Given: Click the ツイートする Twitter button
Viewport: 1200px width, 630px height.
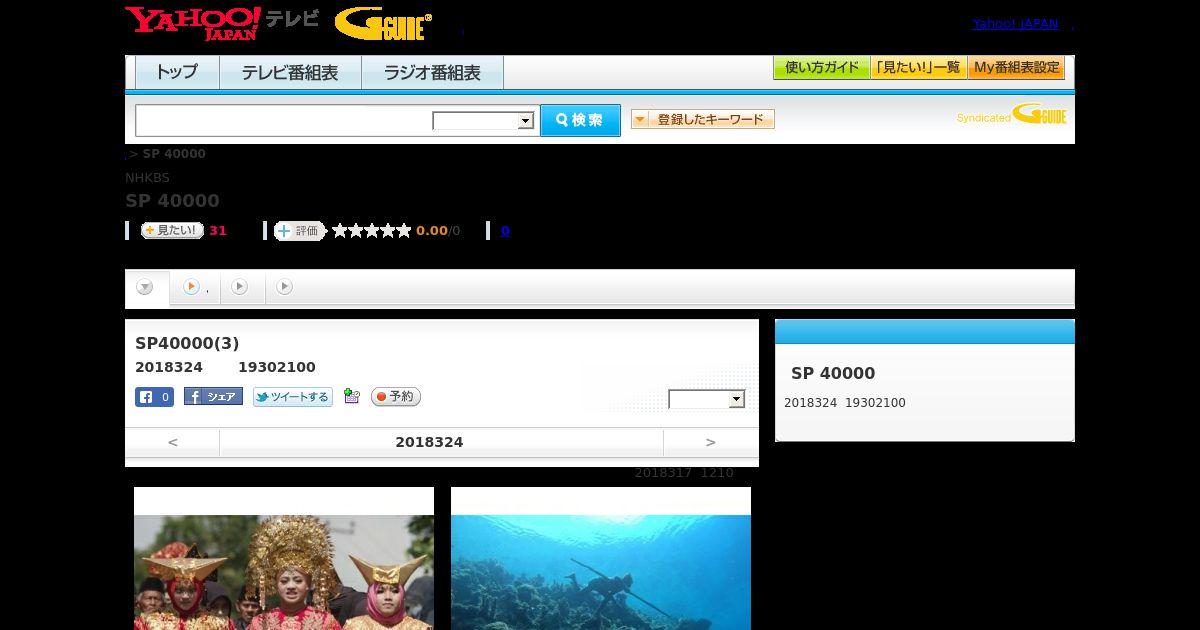Looking at the screenshot, I should pos(292,397).
